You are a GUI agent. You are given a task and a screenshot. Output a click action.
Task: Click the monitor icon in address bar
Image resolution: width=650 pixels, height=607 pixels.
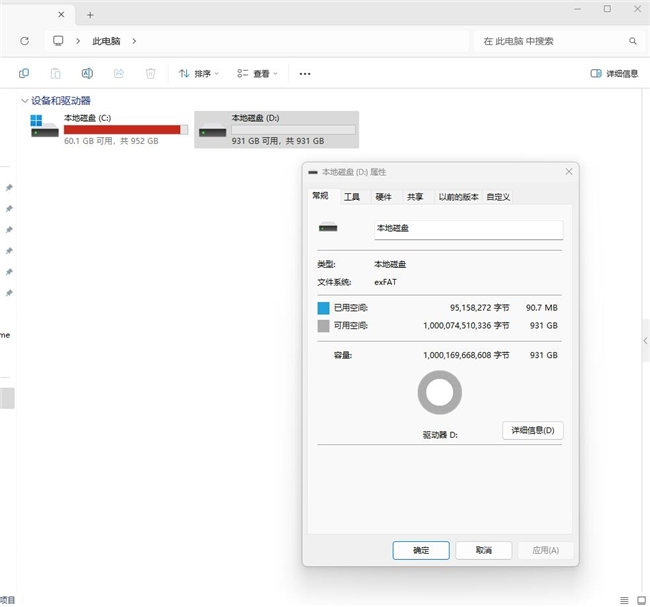(59, 41)
